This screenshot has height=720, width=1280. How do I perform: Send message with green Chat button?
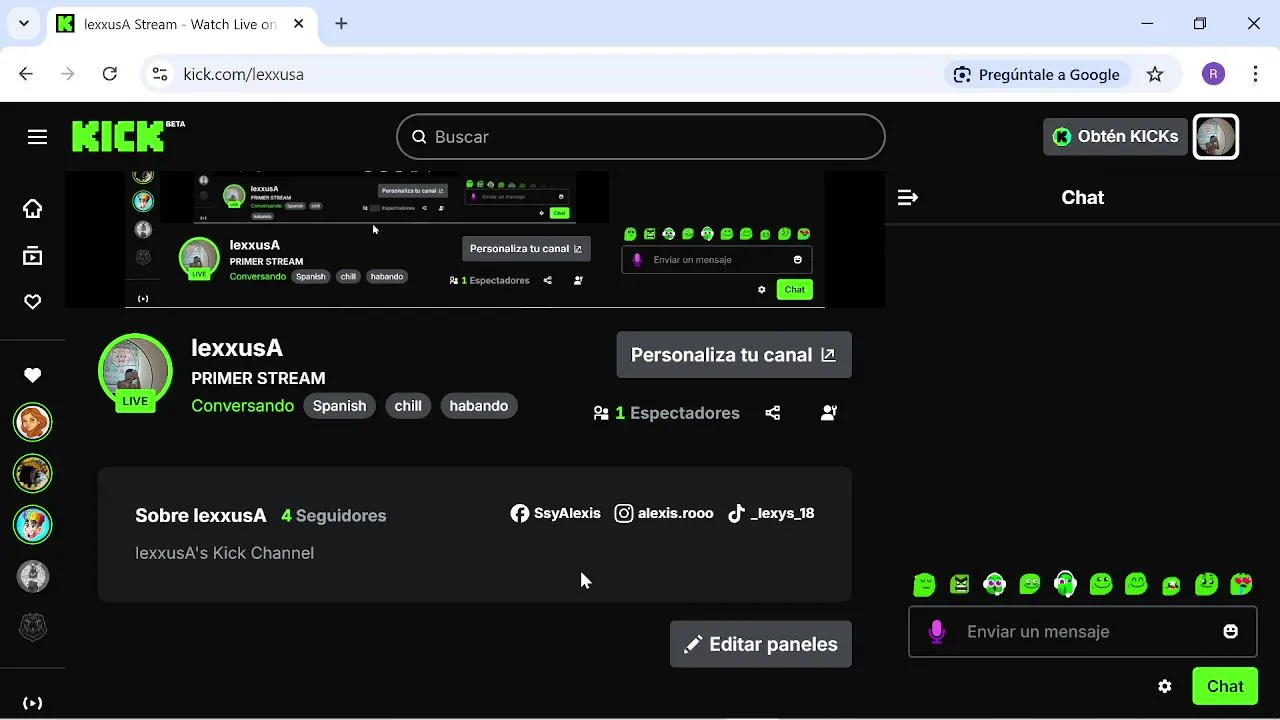coord(1225,686)
